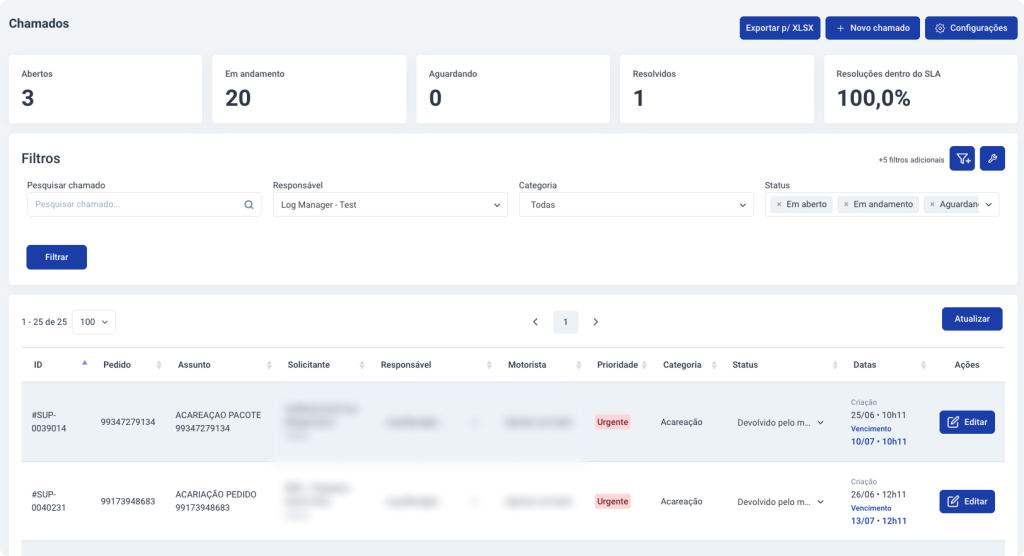1024x556 pixels.
Task: Sort table by Datas column
Action: click(x=923, y=365)
